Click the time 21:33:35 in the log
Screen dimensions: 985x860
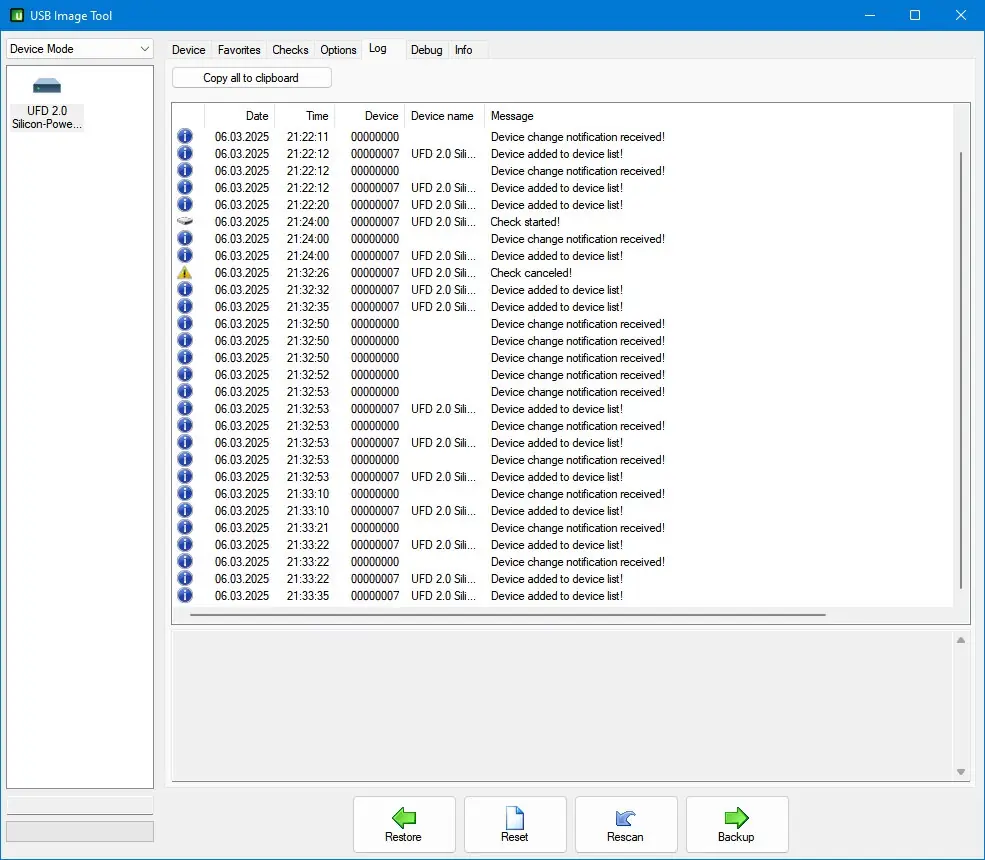tap(308, 596)
